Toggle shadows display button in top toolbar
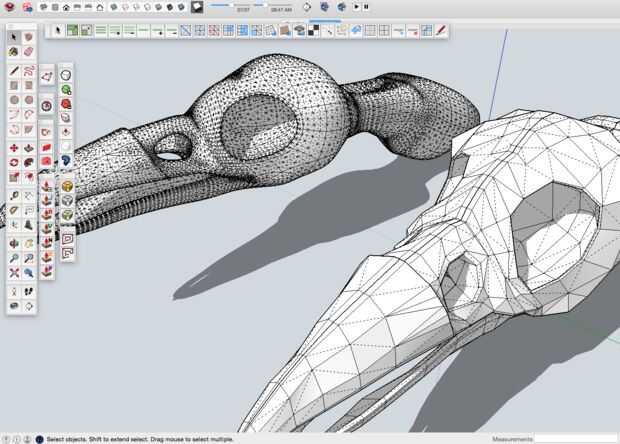620x444 pixels. pos(198,7)
